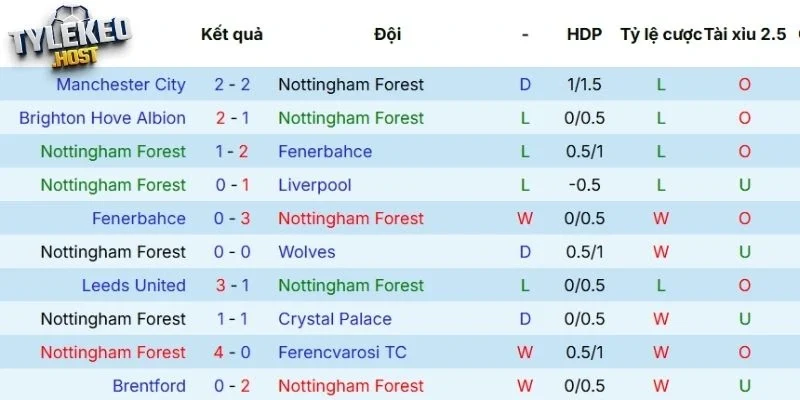This screenshot has height=400, width=800.
Task: Click the Tỷ lệ cược column header
Action: 659,34
